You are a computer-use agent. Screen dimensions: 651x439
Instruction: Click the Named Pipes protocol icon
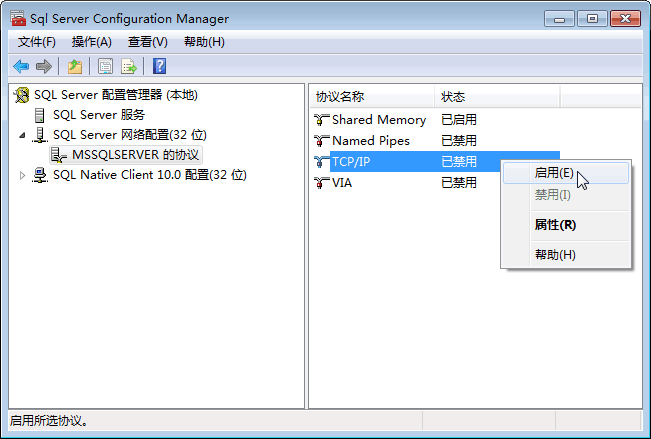point(321,141)
